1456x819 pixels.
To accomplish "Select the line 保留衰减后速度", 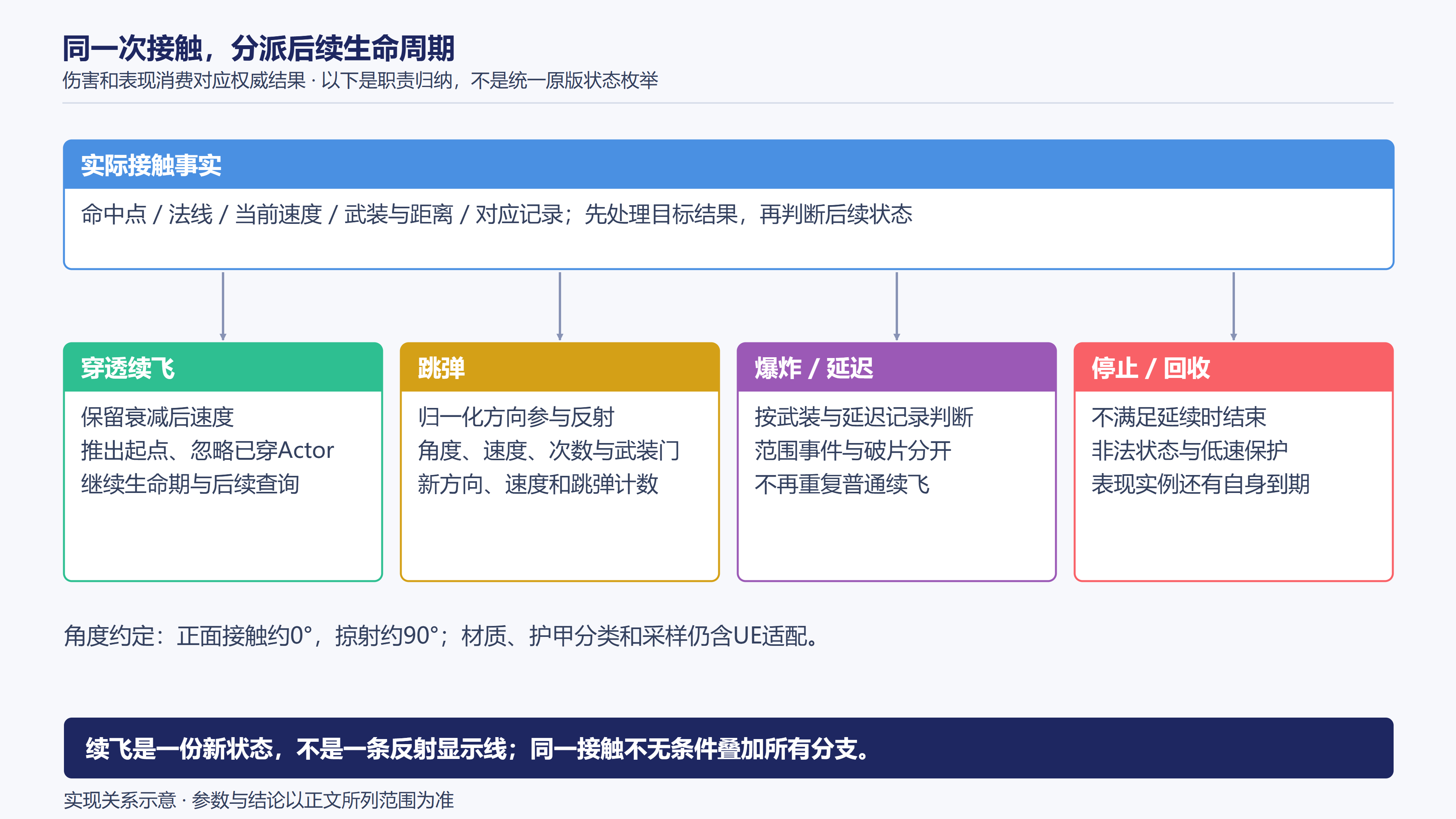I will tap(157, 417).
